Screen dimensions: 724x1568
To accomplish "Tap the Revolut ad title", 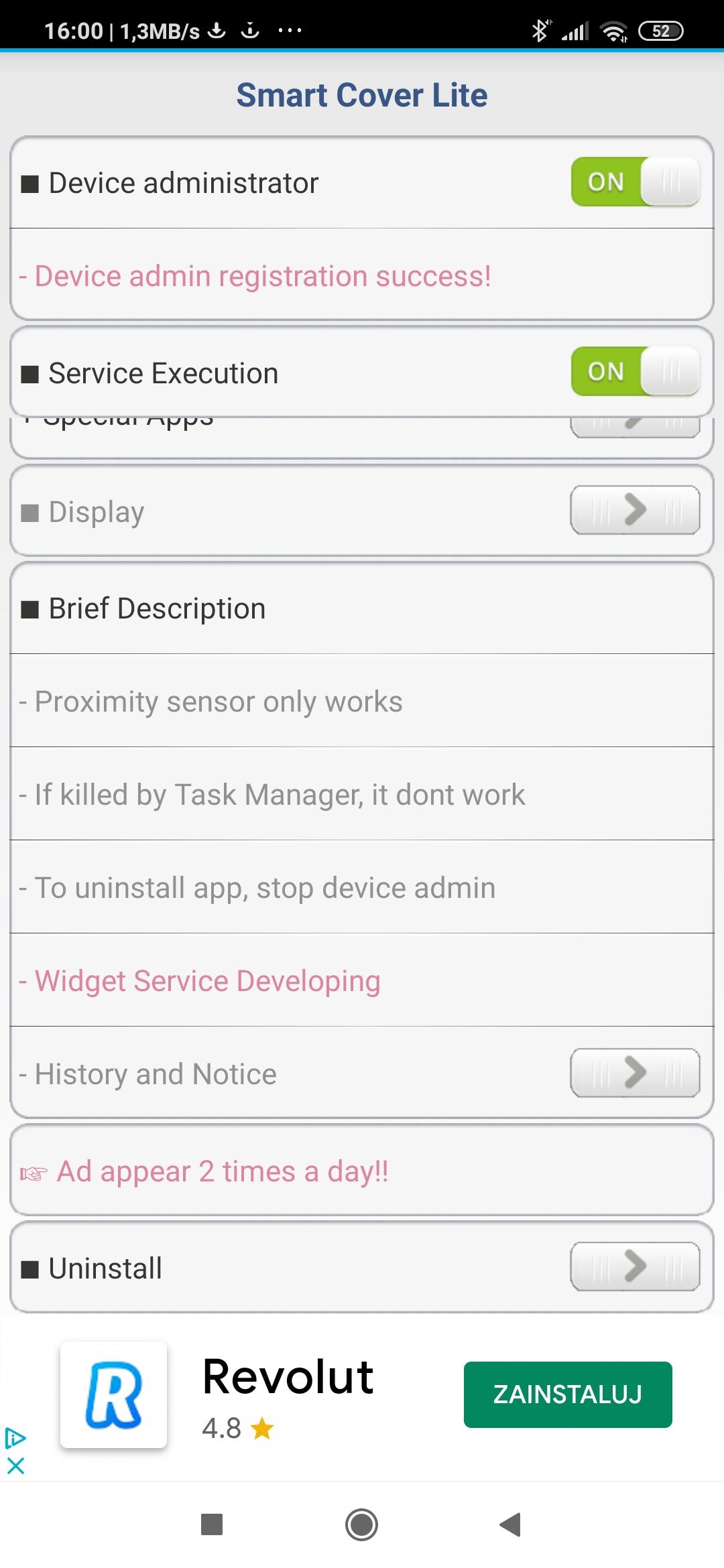I will click(x=288, y=1377).
